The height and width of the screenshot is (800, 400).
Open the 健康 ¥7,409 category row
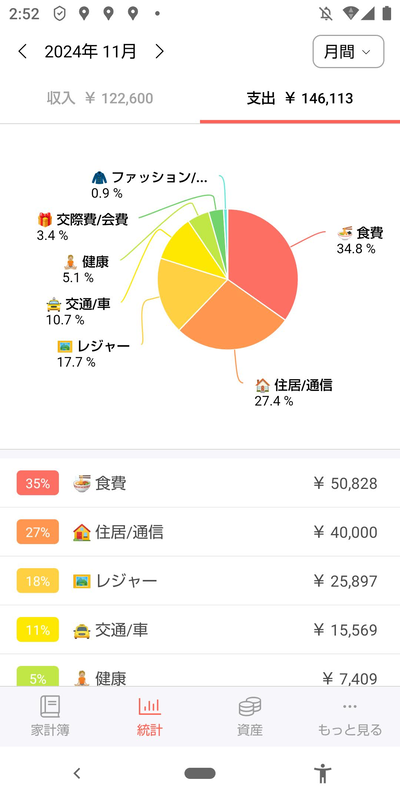tap(200, 673)
